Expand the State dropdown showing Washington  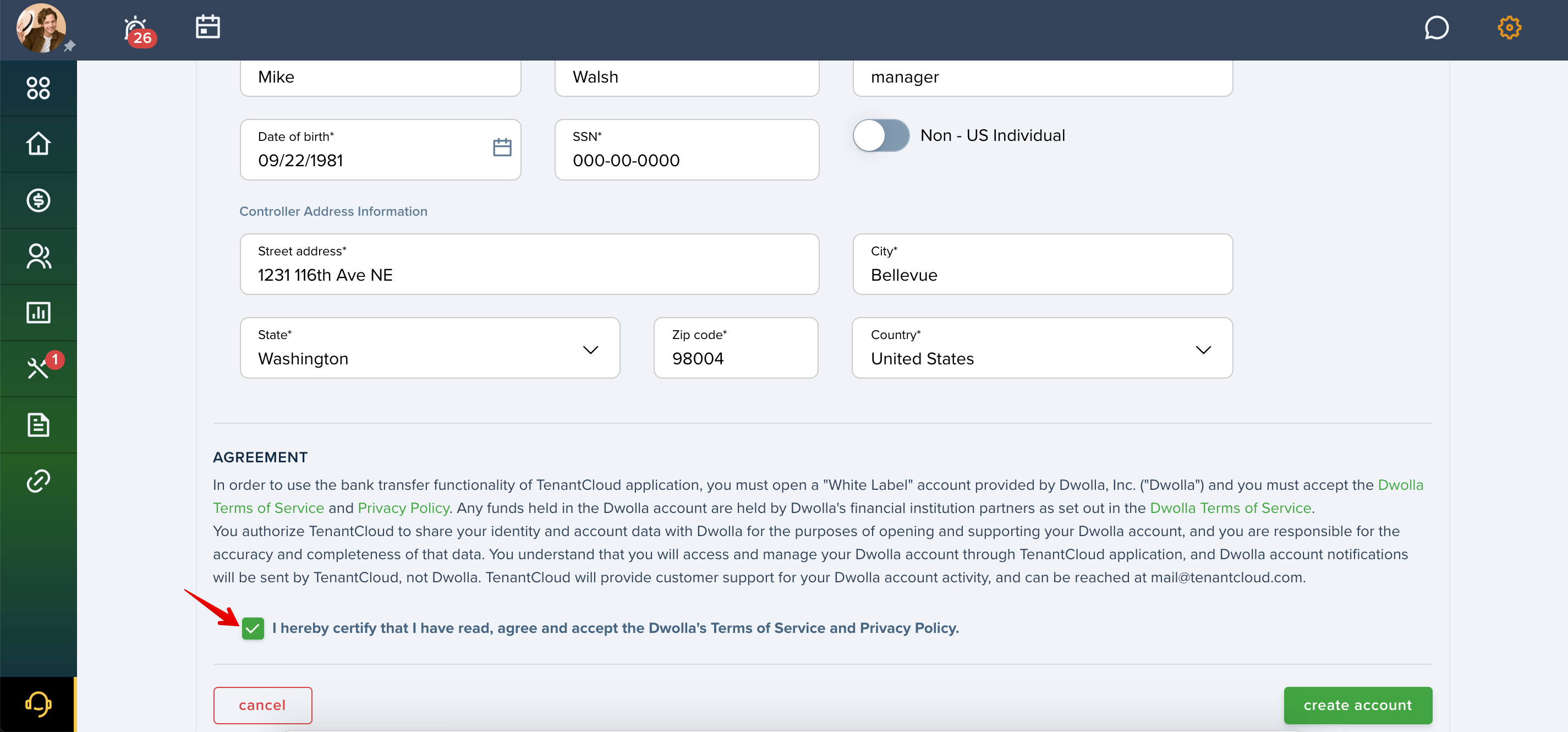click(x=430, y=348)
